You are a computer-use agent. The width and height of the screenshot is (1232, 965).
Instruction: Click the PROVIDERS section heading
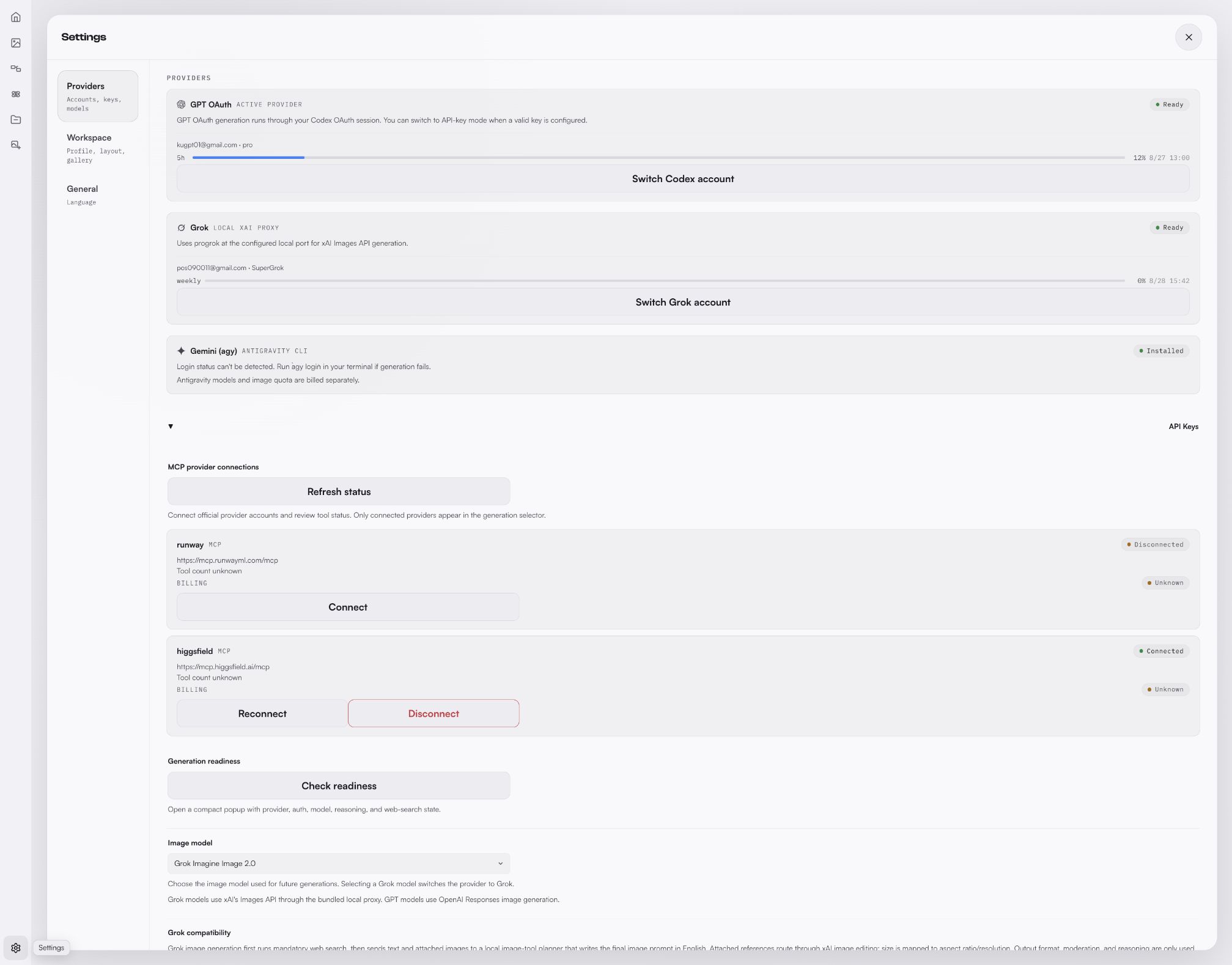[x=189, y=78]
